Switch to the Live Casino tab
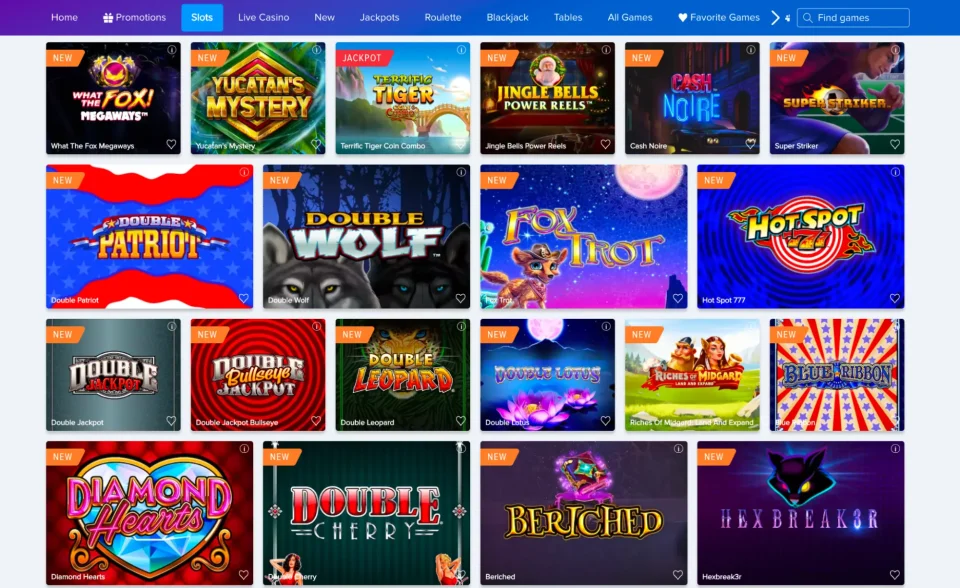This screenshot has height=588, width=960. pos(263,18)
